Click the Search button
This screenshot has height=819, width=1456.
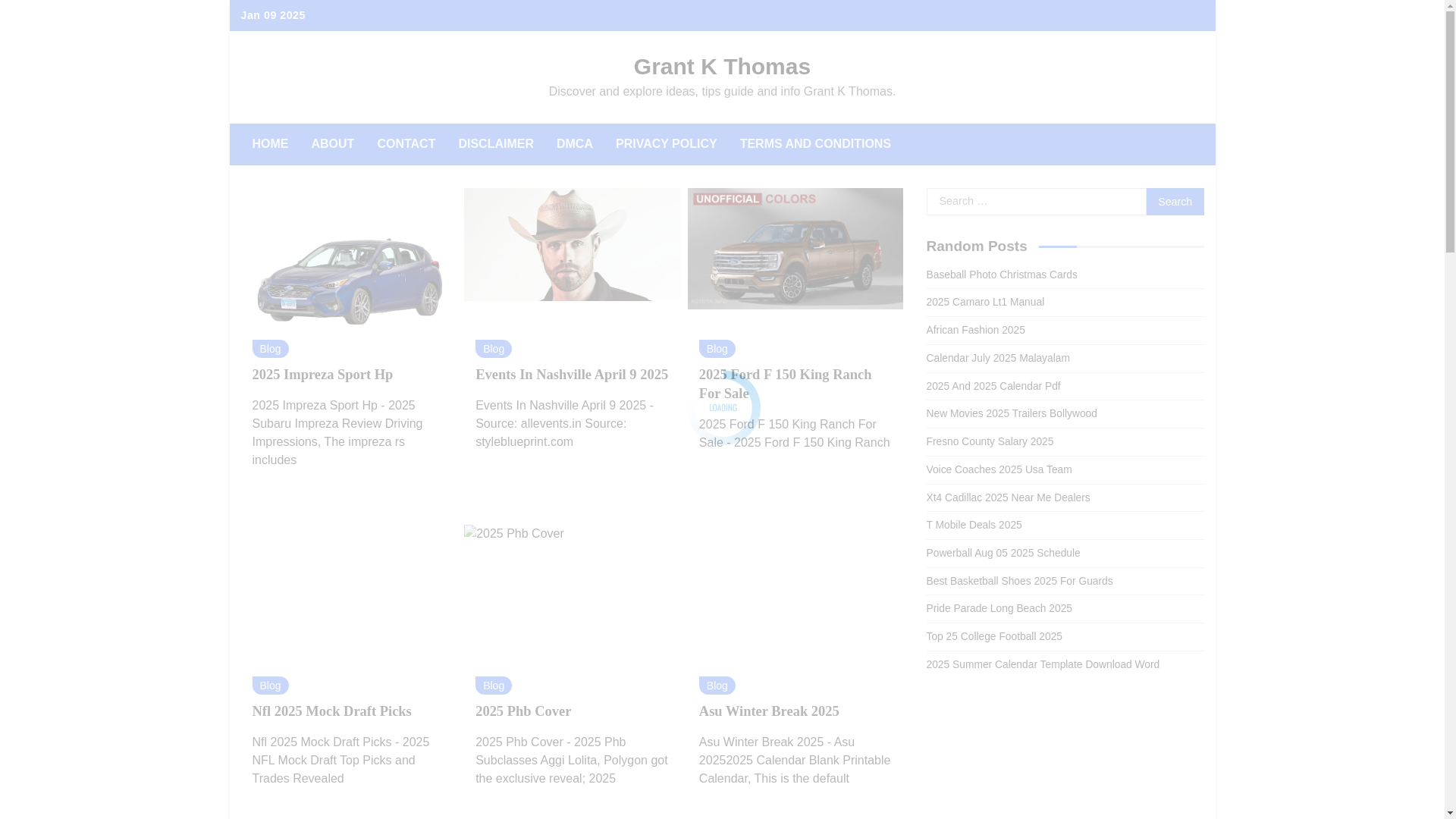coord(1175,202)
